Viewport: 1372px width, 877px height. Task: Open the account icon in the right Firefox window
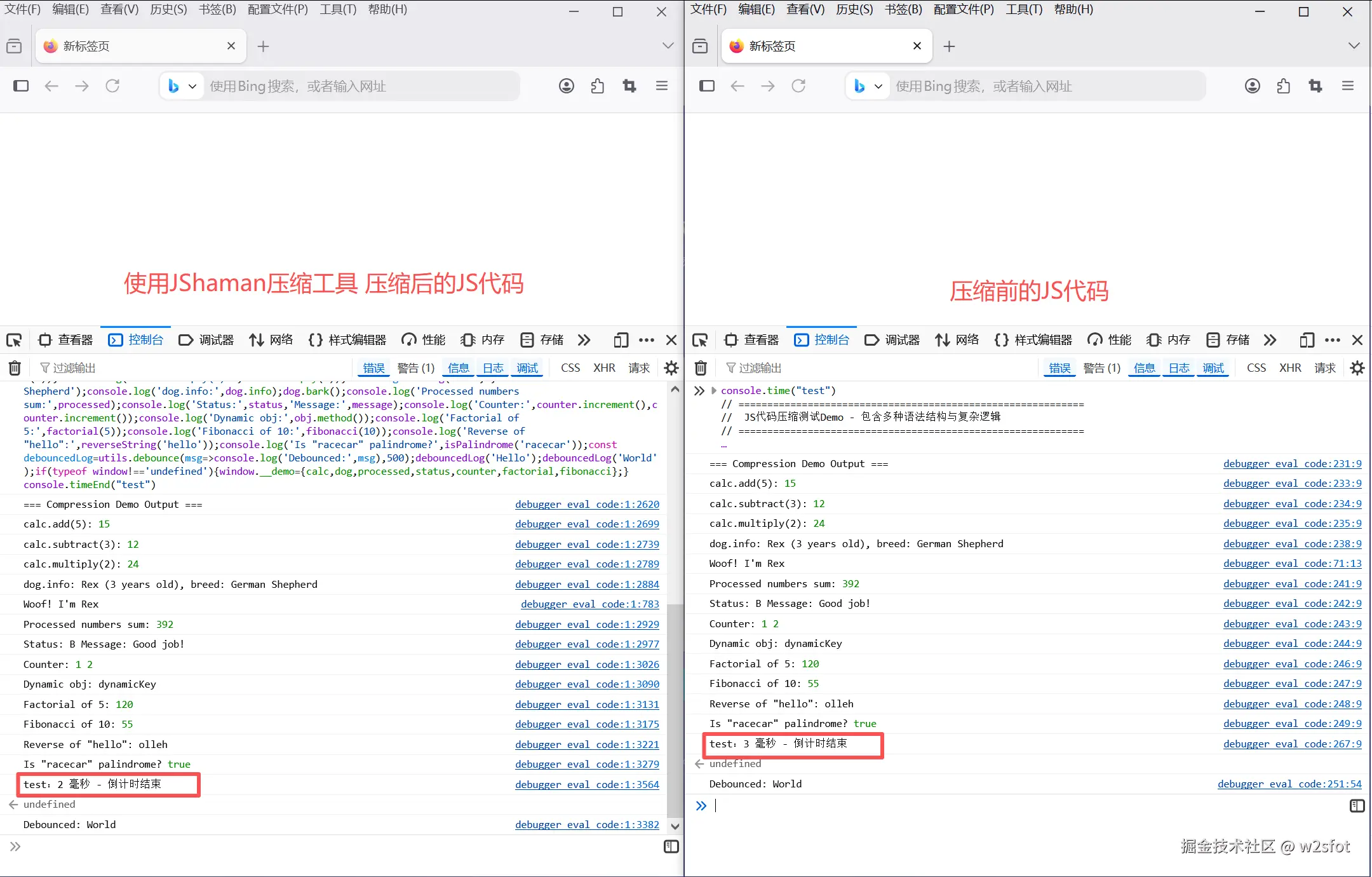pyautogui.click(x=1253, y=86)
